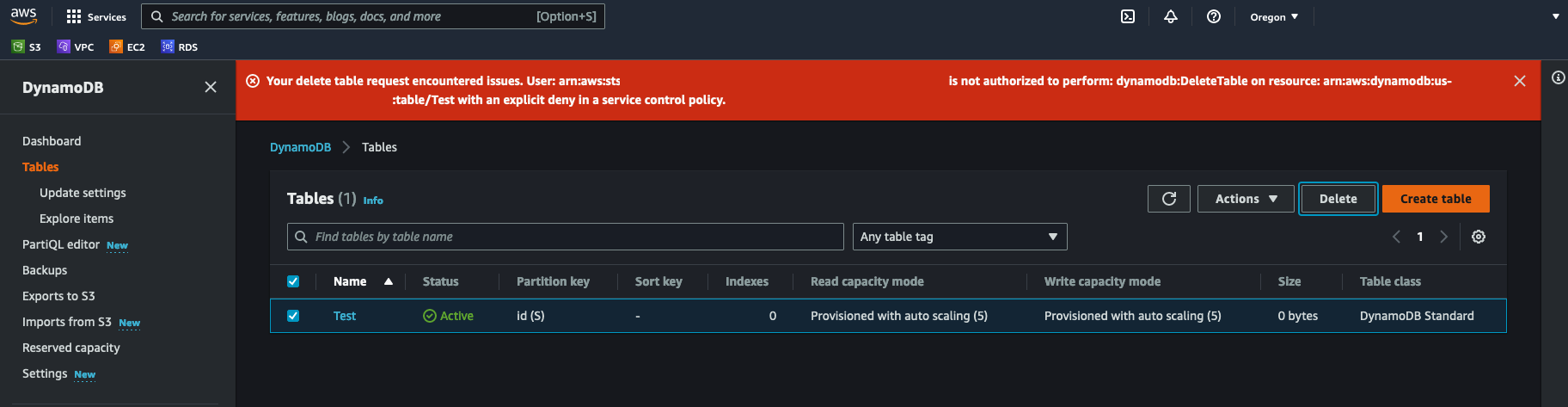The height and width of the screenshot is (407, 1568).
Task: Click the search bar magnifier icon
Action: coord(157,16)
